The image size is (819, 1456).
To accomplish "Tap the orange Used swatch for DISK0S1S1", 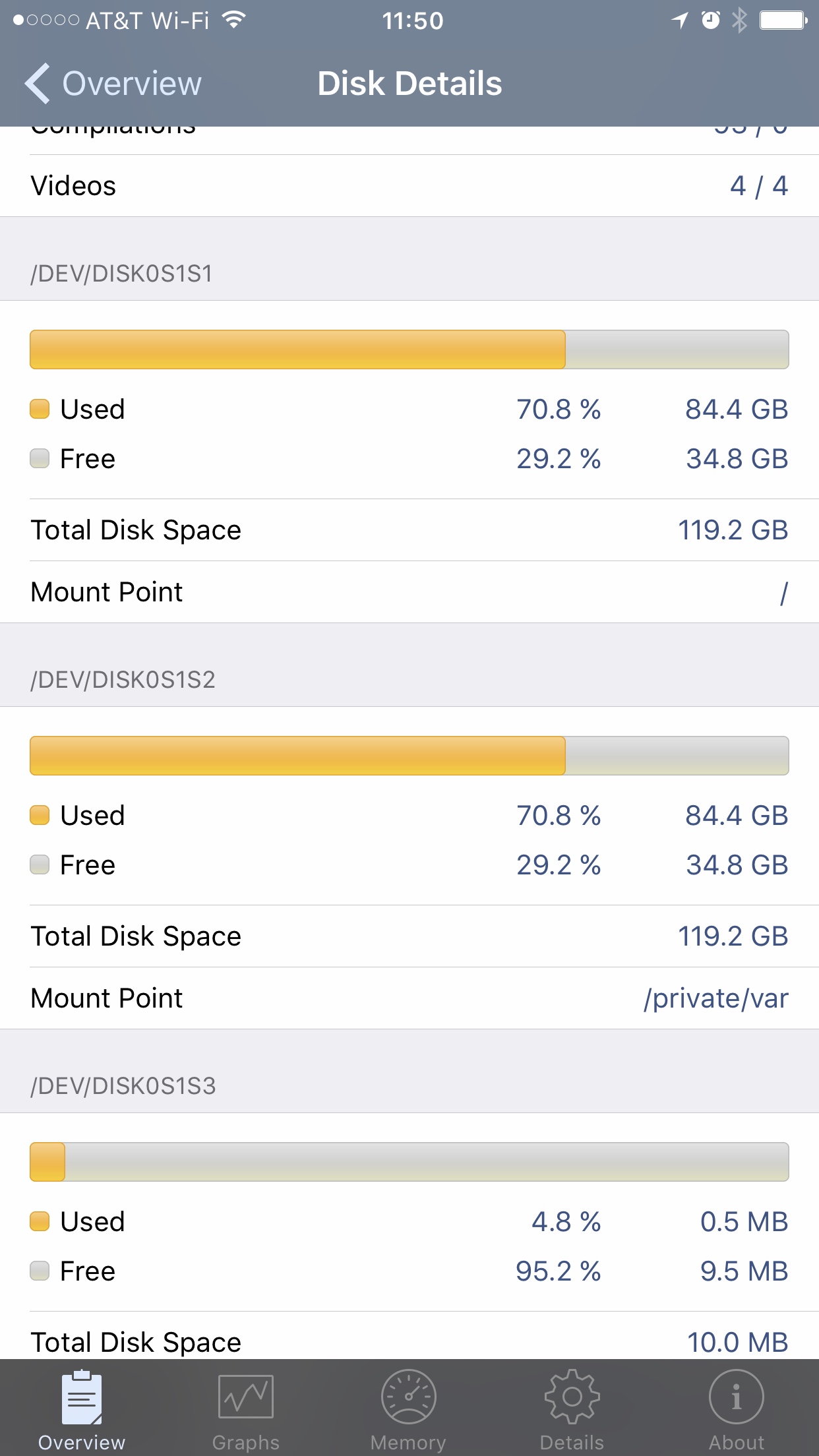I will [40, 409].
